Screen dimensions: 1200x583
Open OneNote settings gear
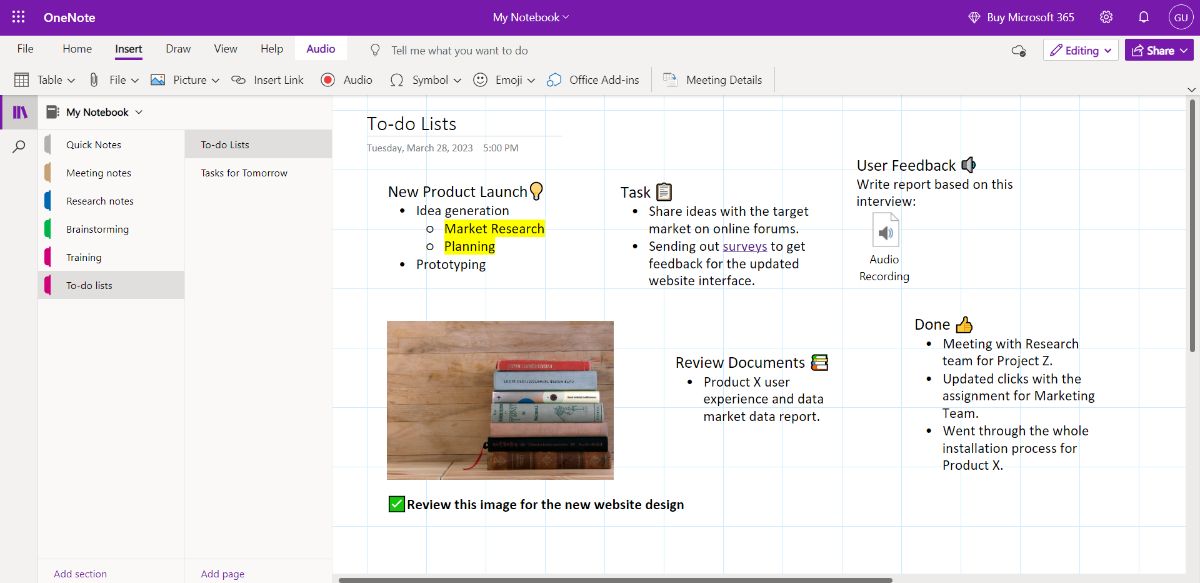click(x=1106, y=17)
